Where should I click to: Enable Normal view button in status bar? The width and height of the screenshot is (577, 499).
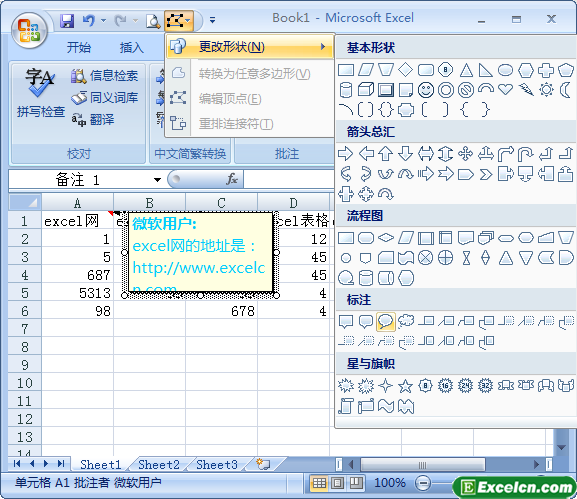[x=319, y=482]
